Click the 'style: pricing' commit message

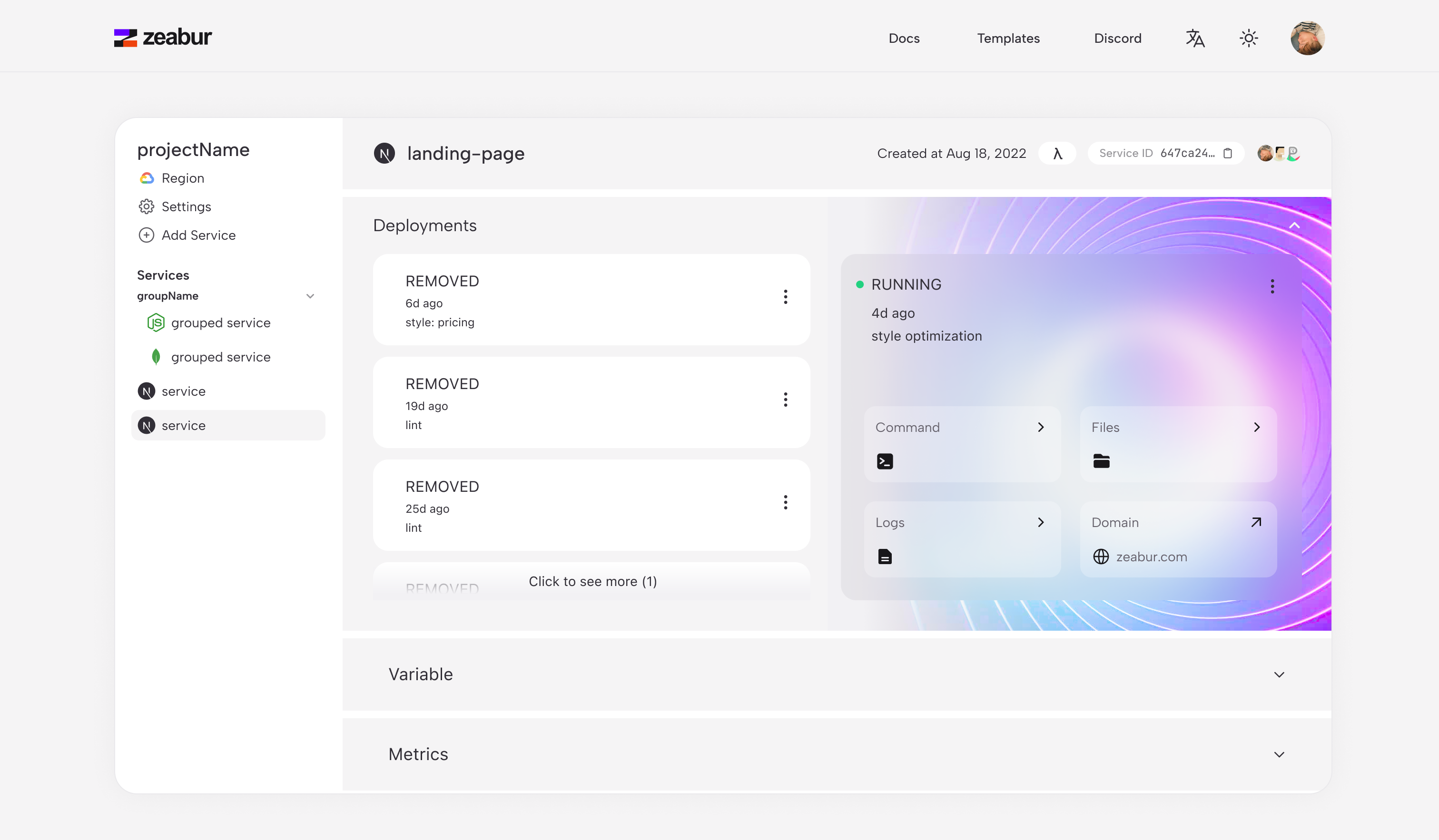440,322
